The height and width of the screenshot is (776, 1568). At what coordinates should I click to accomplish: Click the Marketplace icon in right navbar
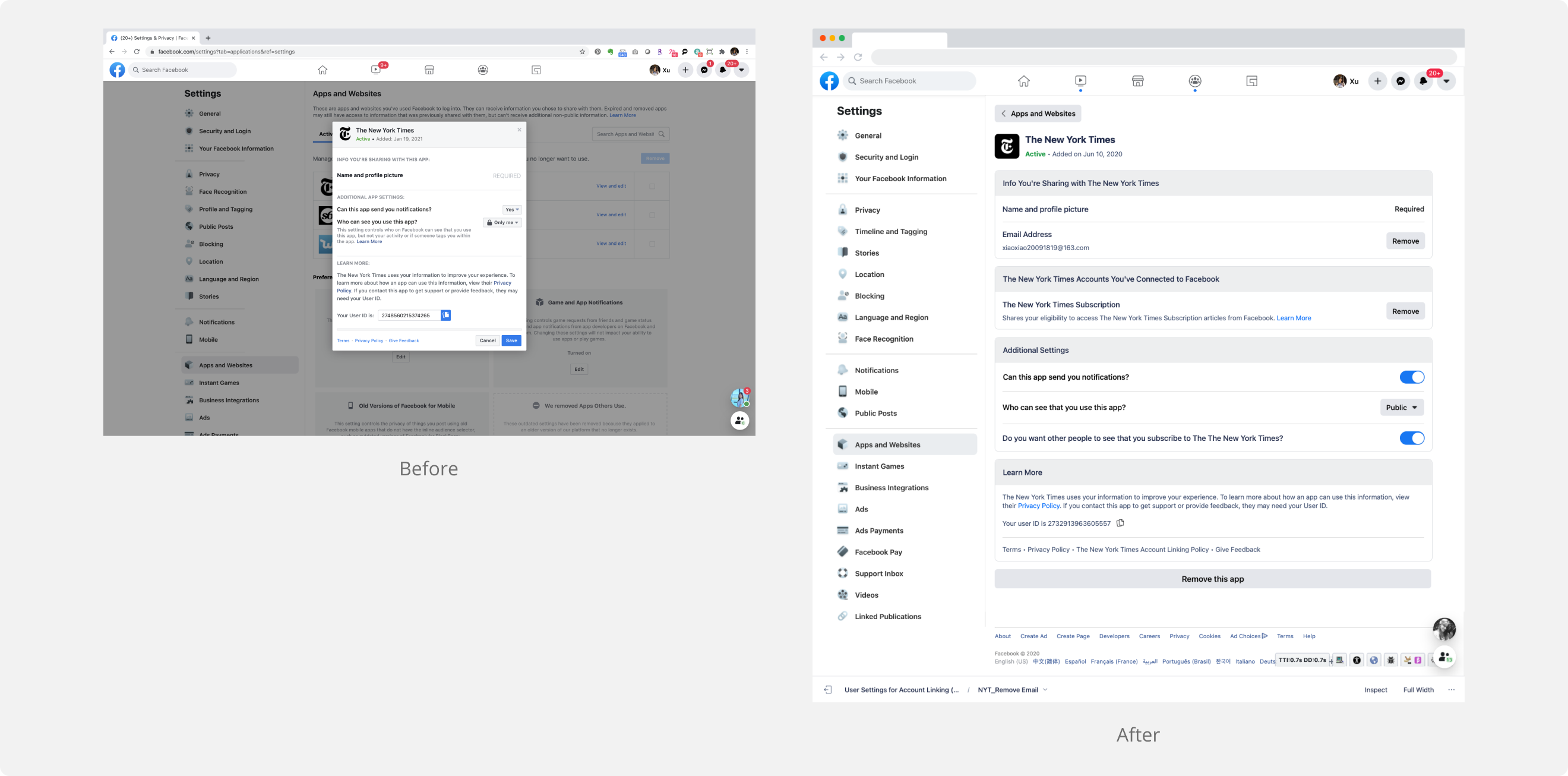click(x=1137, y=81)
